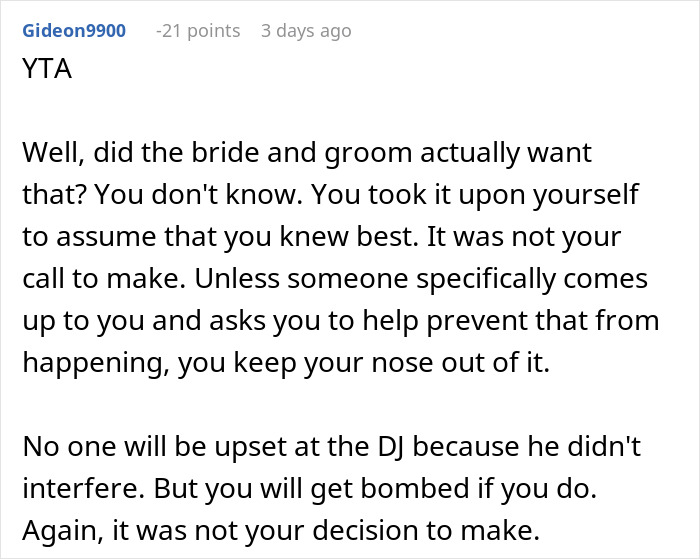
Task: Open the Gideon9900 user profile link
Action: (x=72, y=31)
